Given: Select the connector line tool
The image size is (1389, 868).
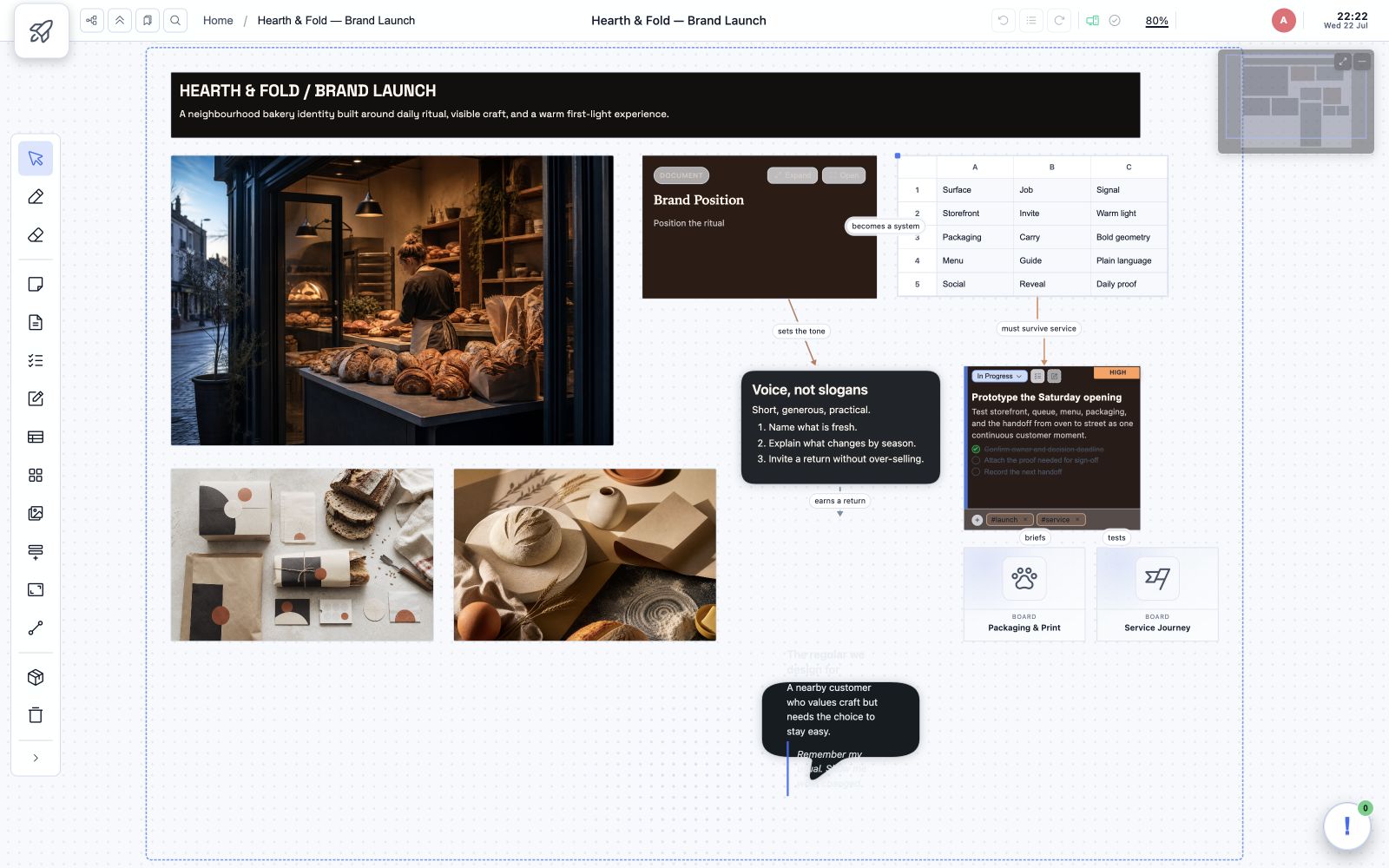Looking at the screenshot, I should [x=36, y=628].
